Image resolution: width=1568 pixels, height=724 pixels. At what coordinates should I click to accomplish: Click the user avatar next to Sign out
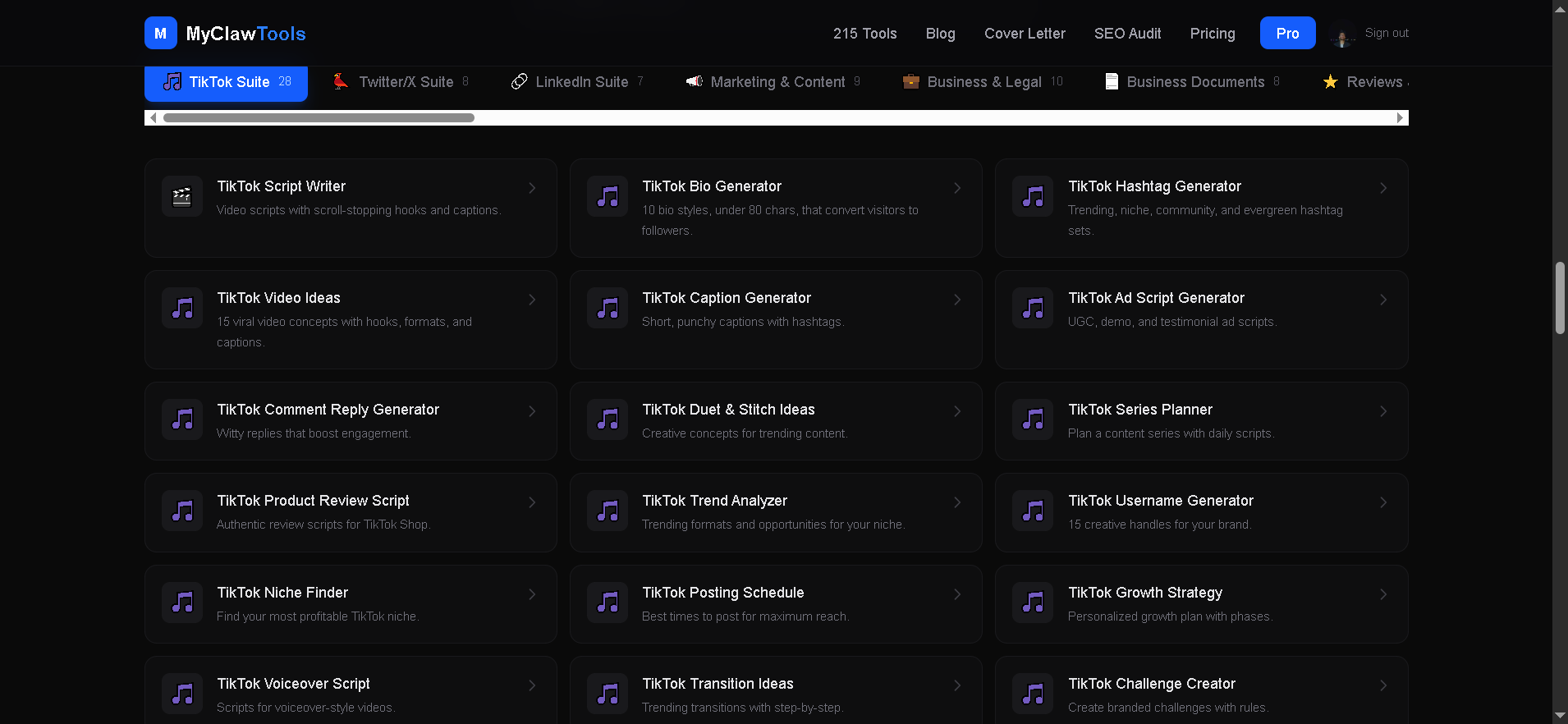(x=1342, y=34)
